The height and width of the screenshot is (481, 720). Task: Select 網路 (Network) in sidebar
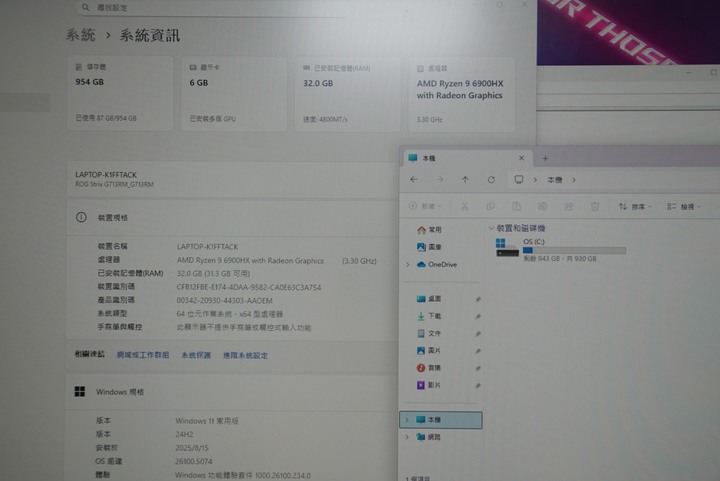tap(428, 437)
